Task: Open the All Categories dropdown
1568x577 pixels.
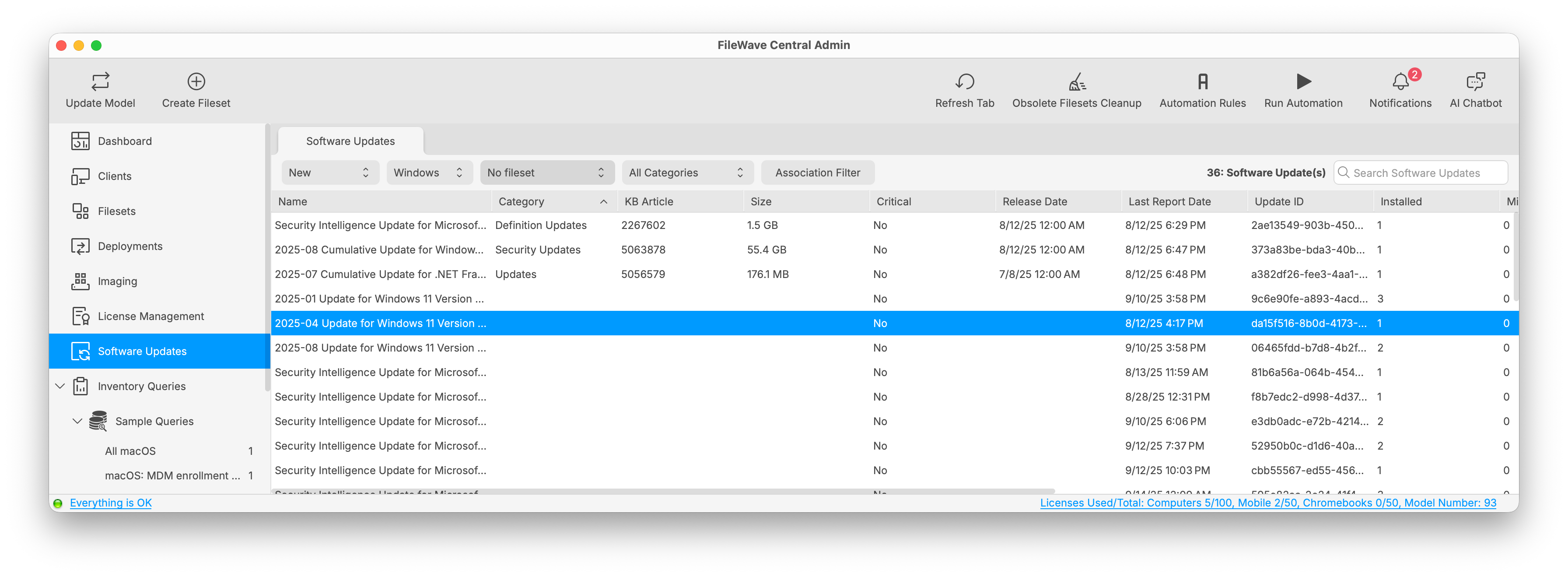Action: click(x=687, y=173)
